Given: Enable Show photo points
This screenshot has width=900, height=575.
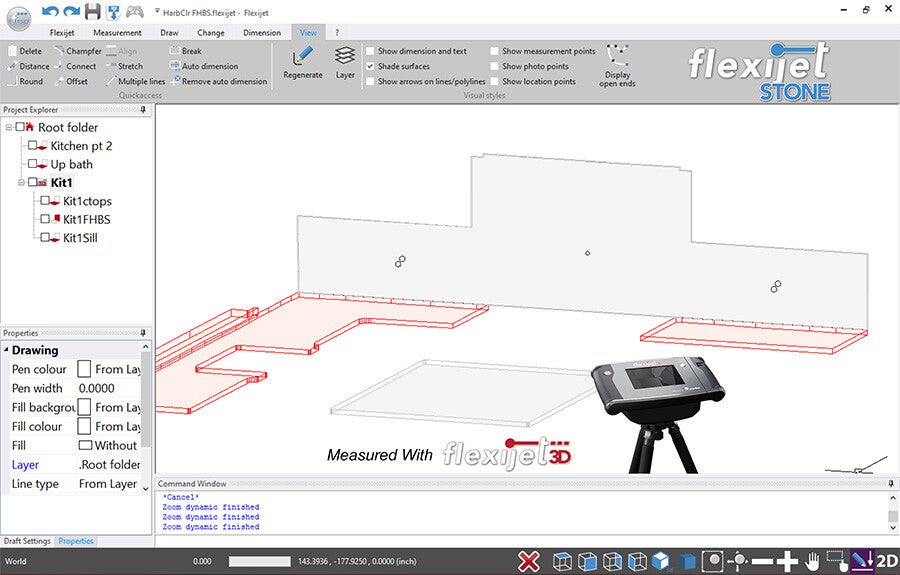Looking at the screenshot, I should coord(494,66).
